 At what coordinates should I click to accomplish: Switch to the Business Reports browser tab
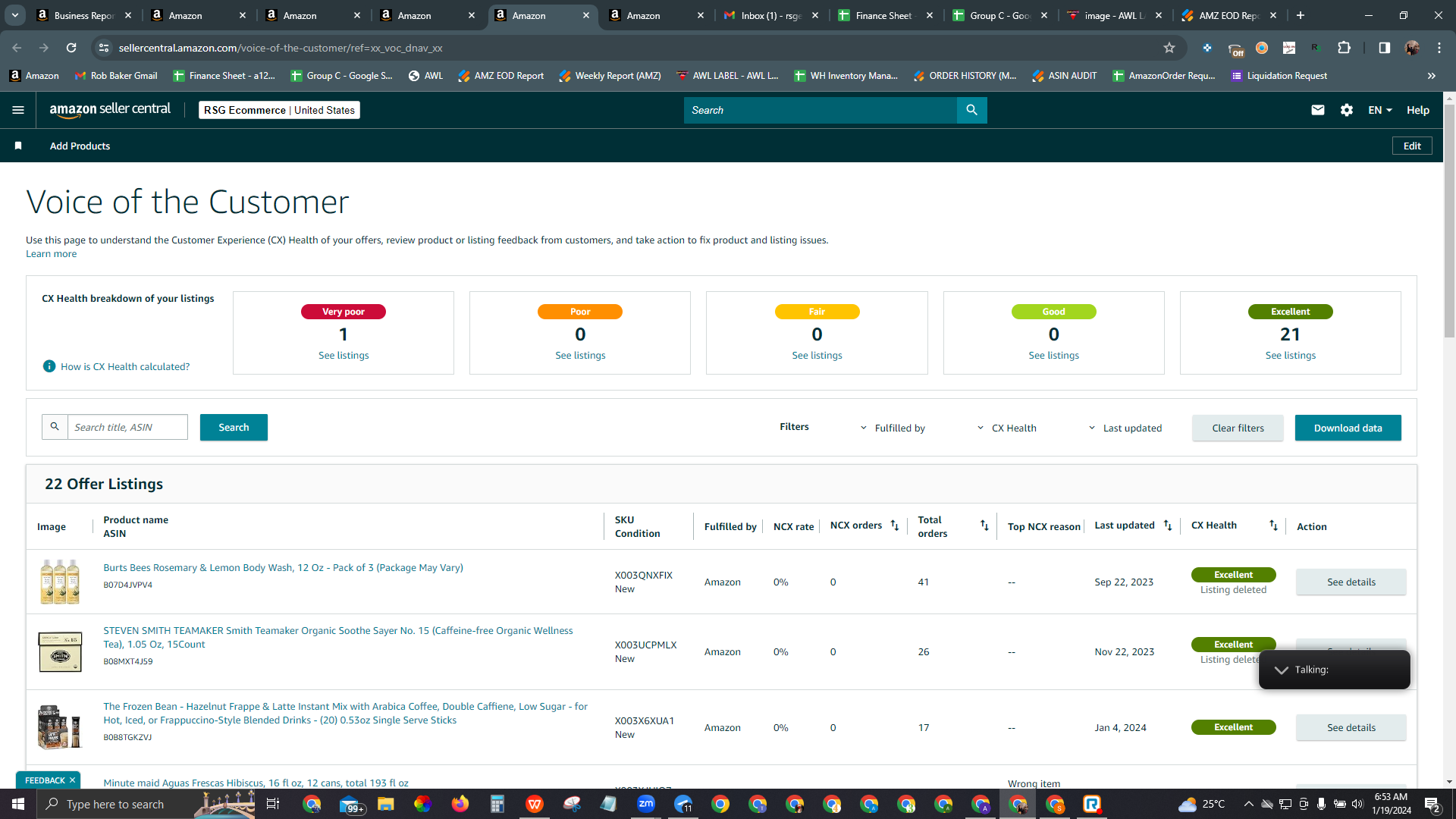coord(84,15)
